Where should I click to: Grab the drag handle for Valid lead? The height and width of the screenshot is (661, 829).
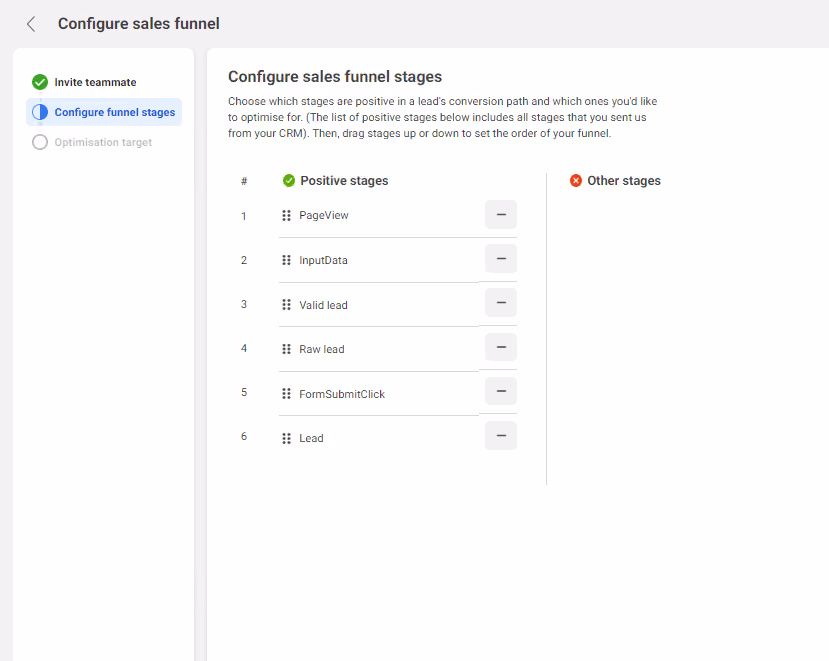pyautogui.click(x=286, y=305)
